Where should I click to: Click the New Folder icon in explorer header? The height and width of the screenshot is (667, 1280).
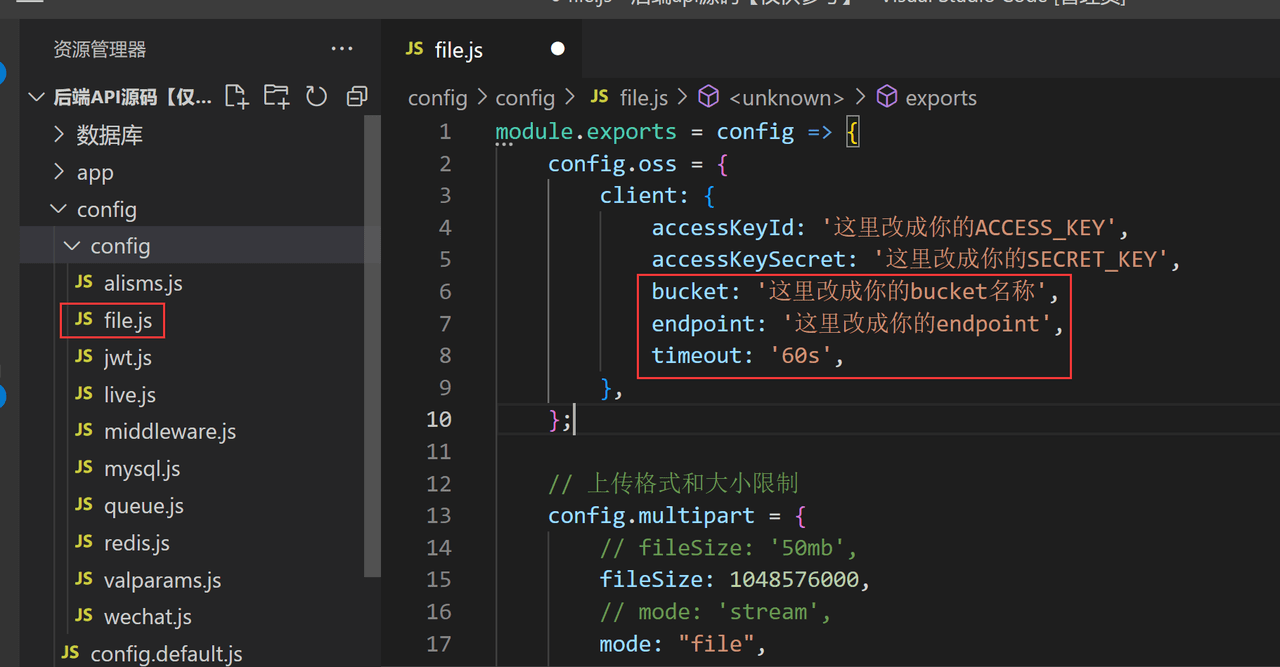click(x=276, y=96)
